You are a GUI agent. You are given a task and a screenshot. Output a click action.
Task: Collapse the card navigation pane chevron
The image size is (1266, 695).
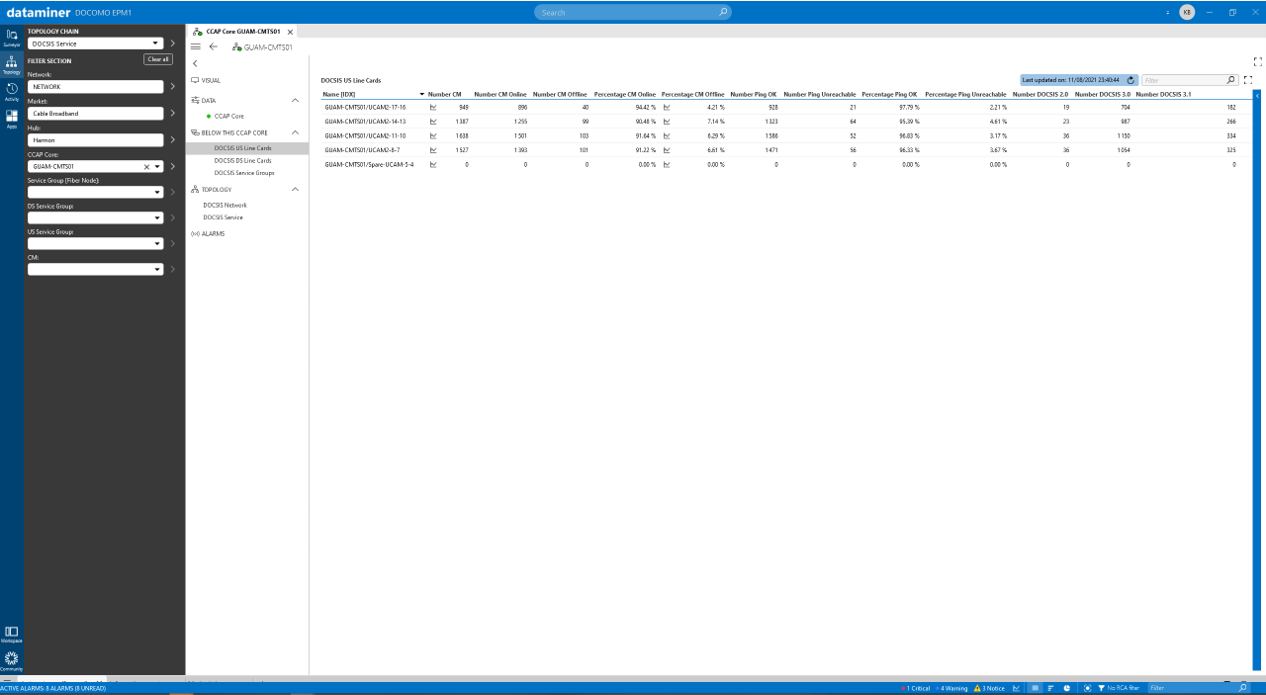195,63
